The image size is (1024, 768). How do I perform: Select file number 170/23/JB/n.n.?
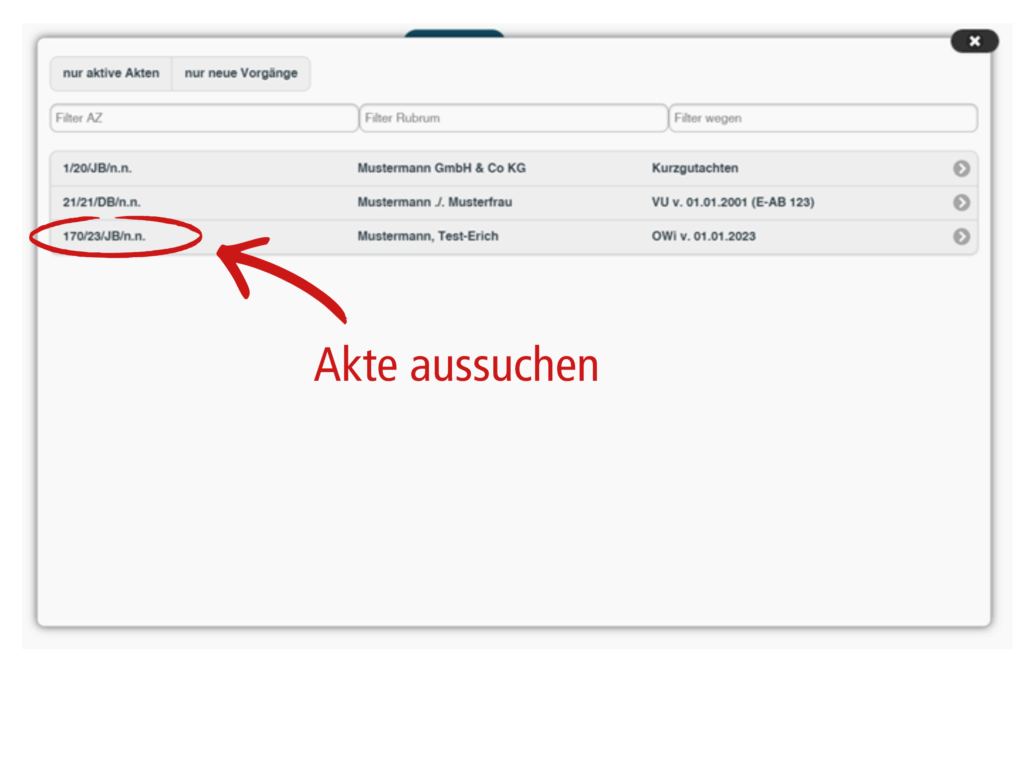tap(104, 237)
